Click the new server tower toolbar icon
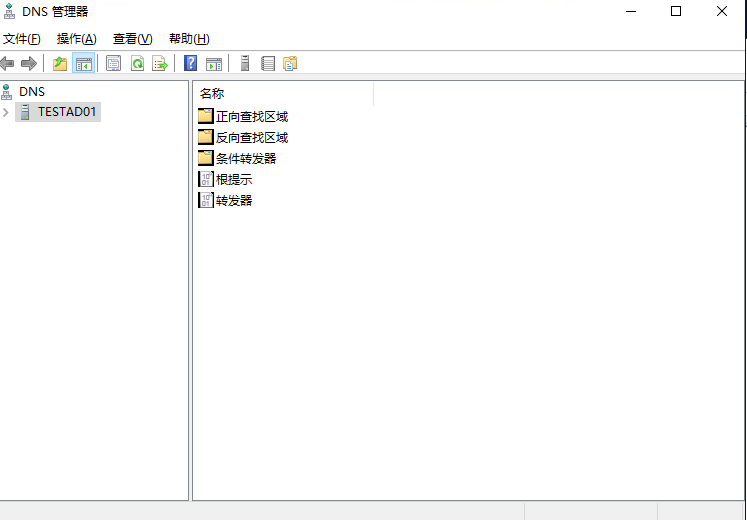Viewport: 747px width, 520px height. coord(245,63)
